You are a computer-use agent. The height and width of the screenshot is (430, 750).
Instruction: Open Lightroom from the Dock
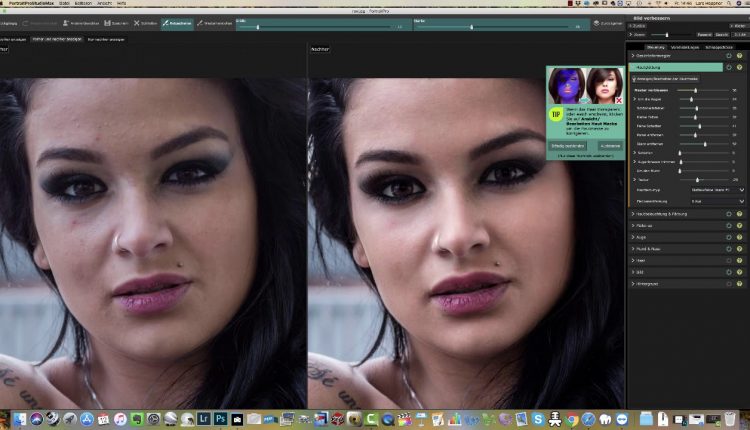[x=203, y=419]
